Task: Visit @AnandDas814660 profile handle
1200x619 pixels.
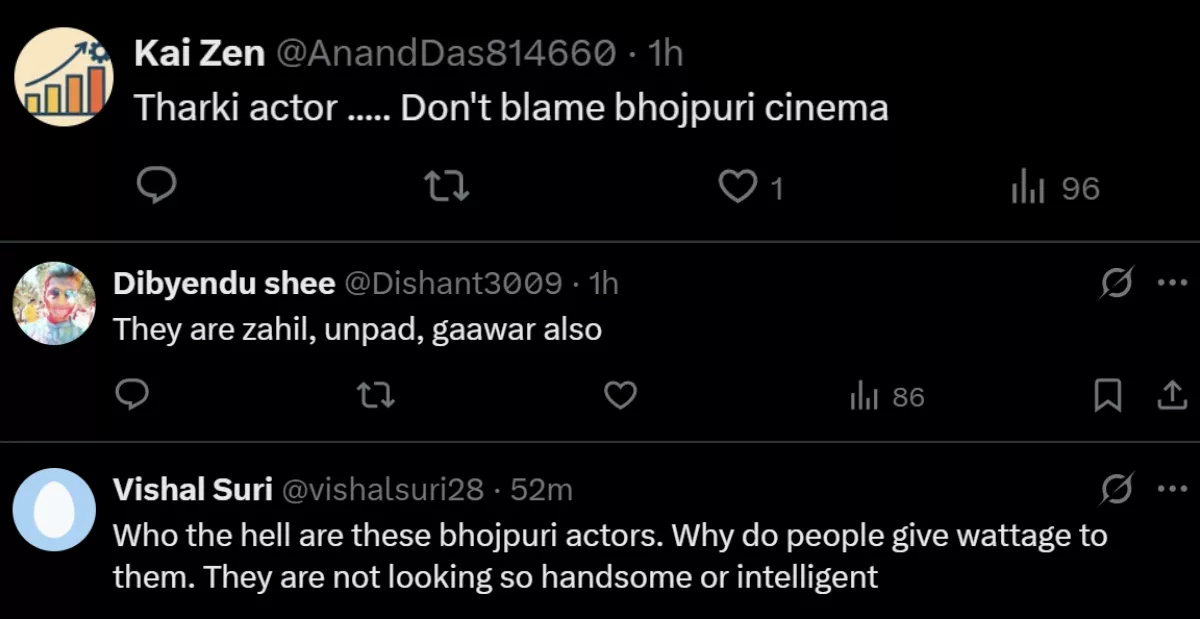Action: (x=445, y=53)
